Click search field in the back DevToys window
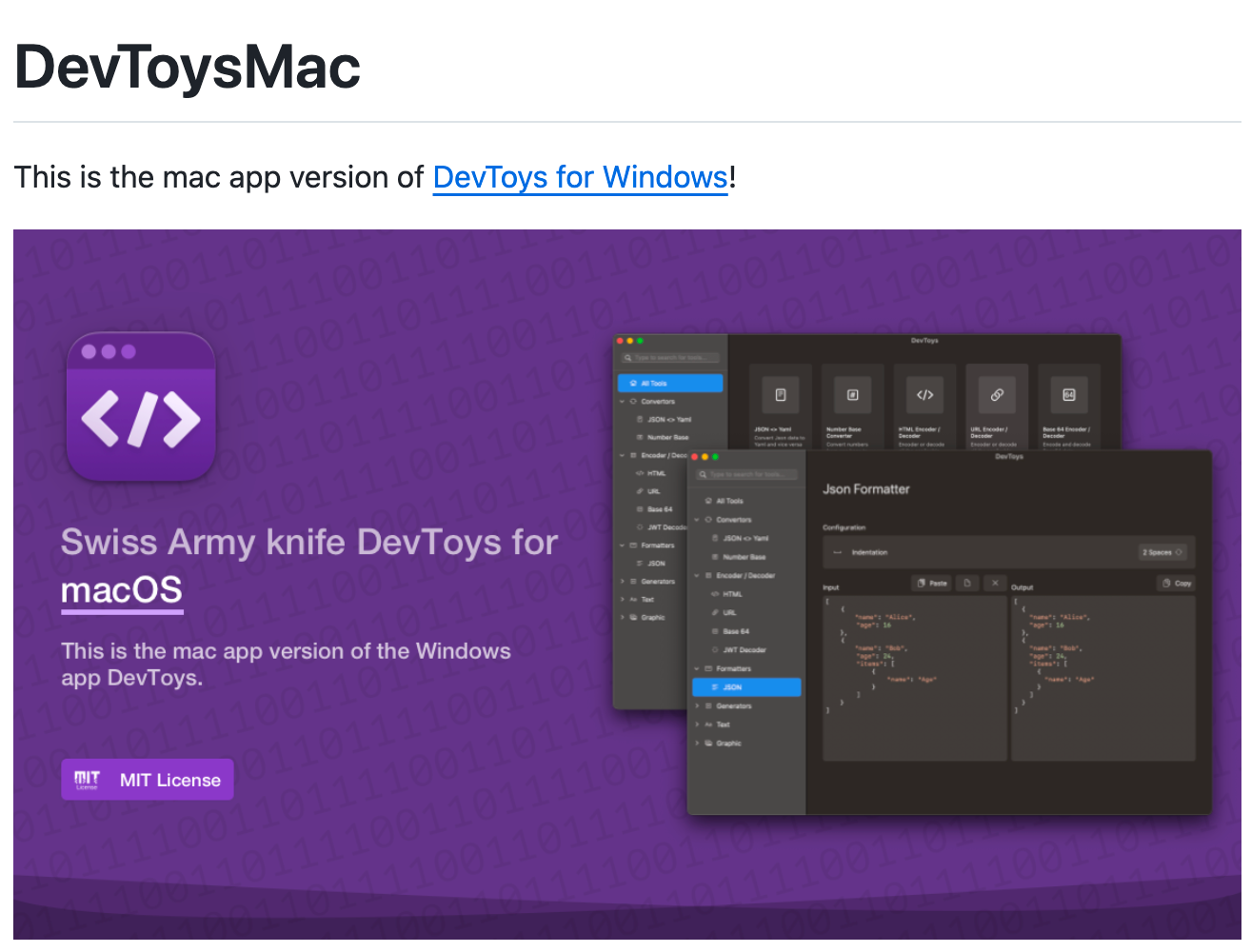The image size is (1251, 952). (x=670, y=358)
